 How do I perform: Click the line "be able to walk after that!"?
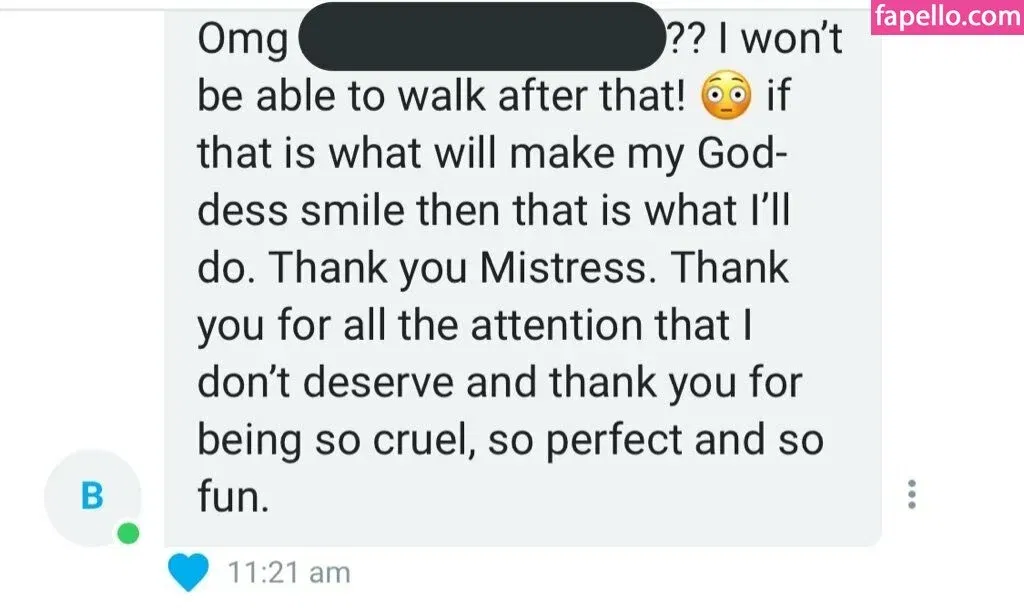tap(442, 97)
